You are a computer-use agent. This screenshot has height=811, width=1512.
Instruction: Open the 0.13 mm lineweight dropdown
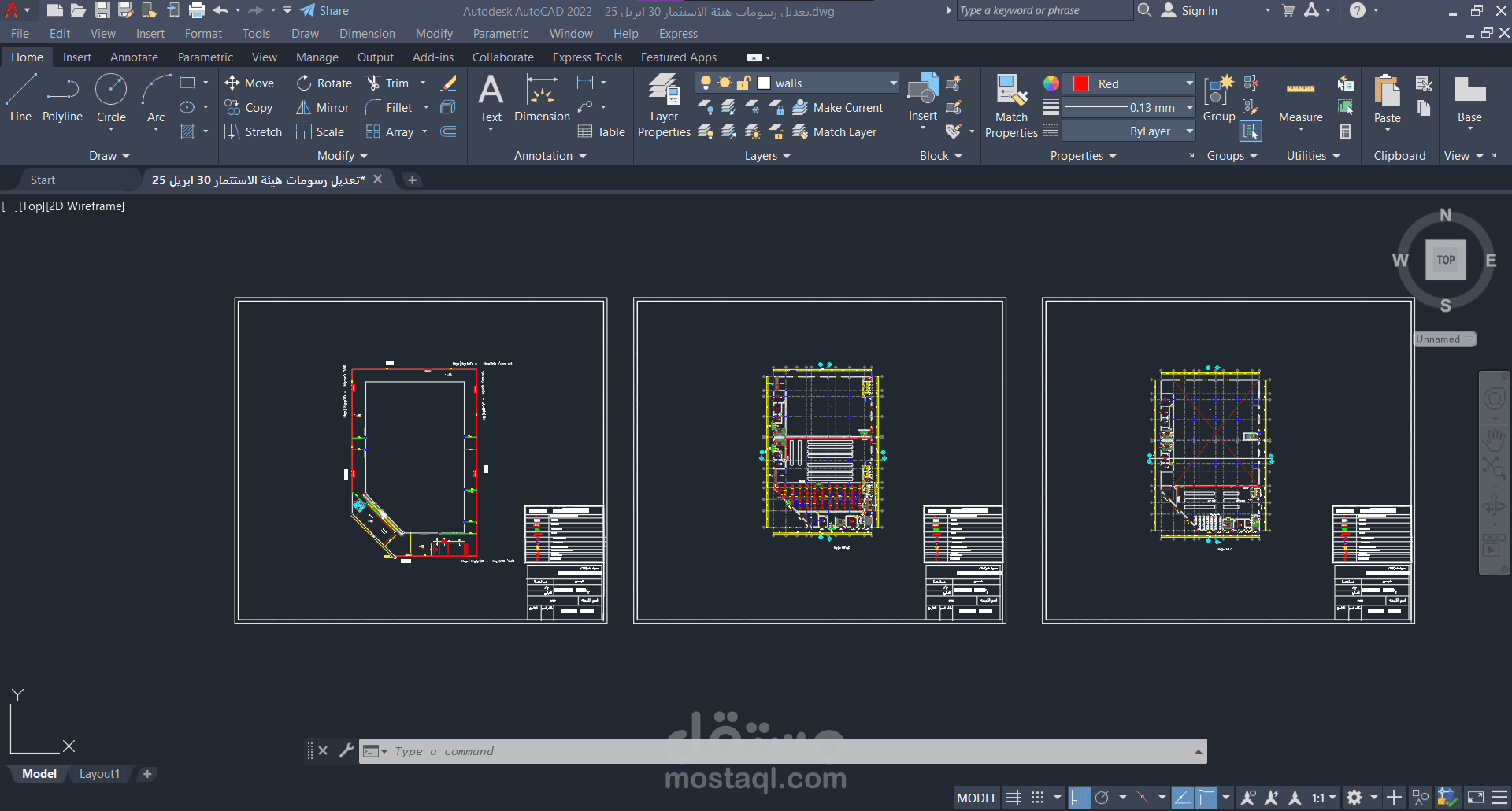pyautogui.click(x=1189, y=107)
